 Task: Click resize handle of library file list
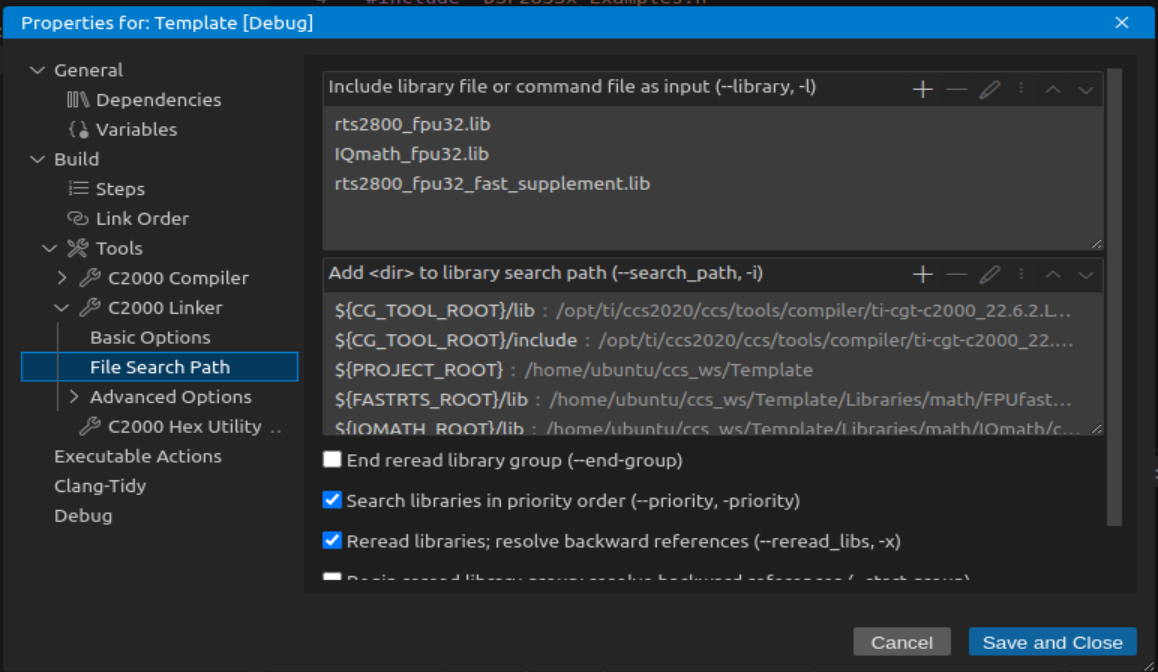(x=1097, y=244)
